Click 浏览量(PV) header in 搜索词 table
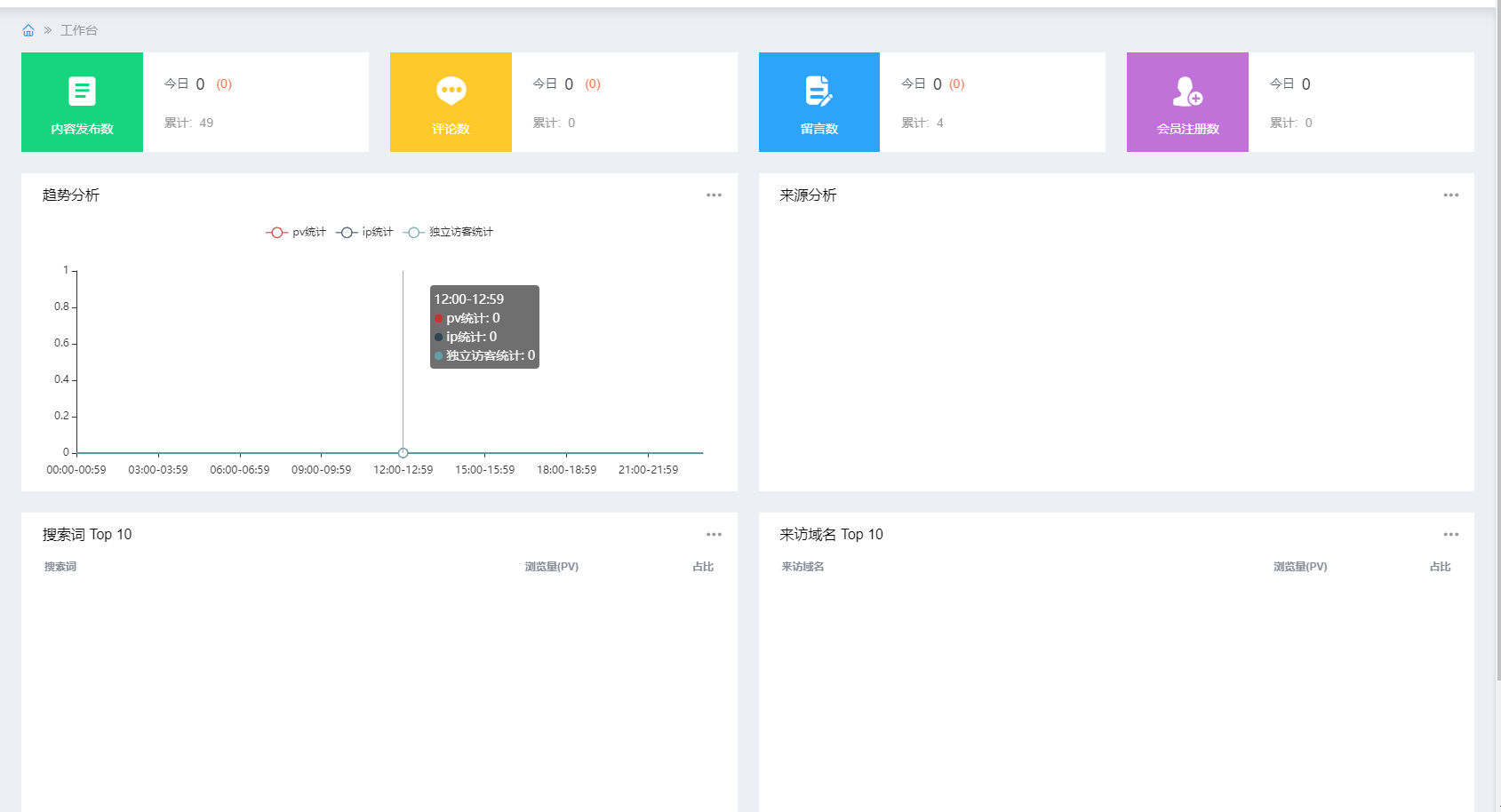The image size is (1501, 812). (x=552, y=567)
